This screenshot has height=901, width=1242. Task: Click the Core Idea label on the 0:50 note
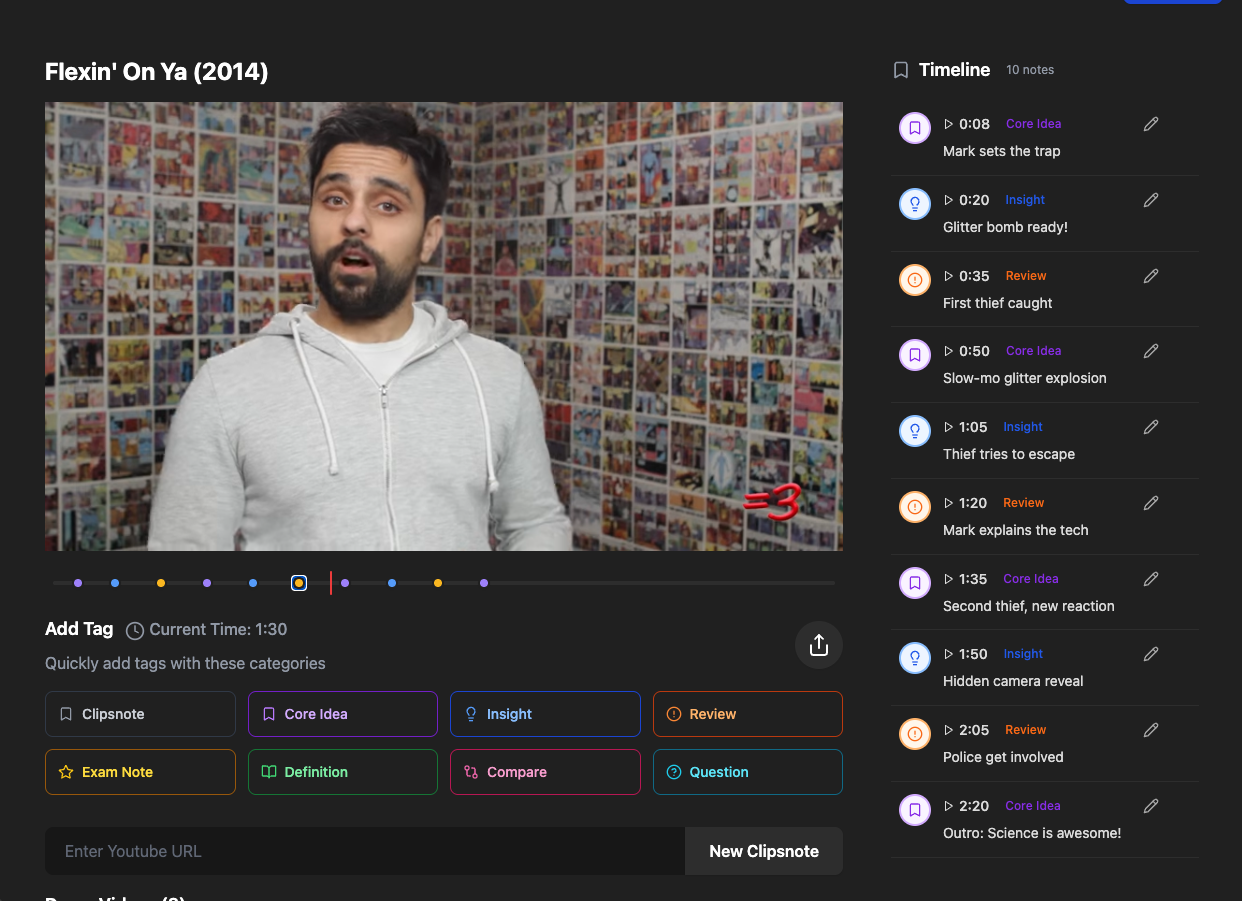tap(1034, 351)
